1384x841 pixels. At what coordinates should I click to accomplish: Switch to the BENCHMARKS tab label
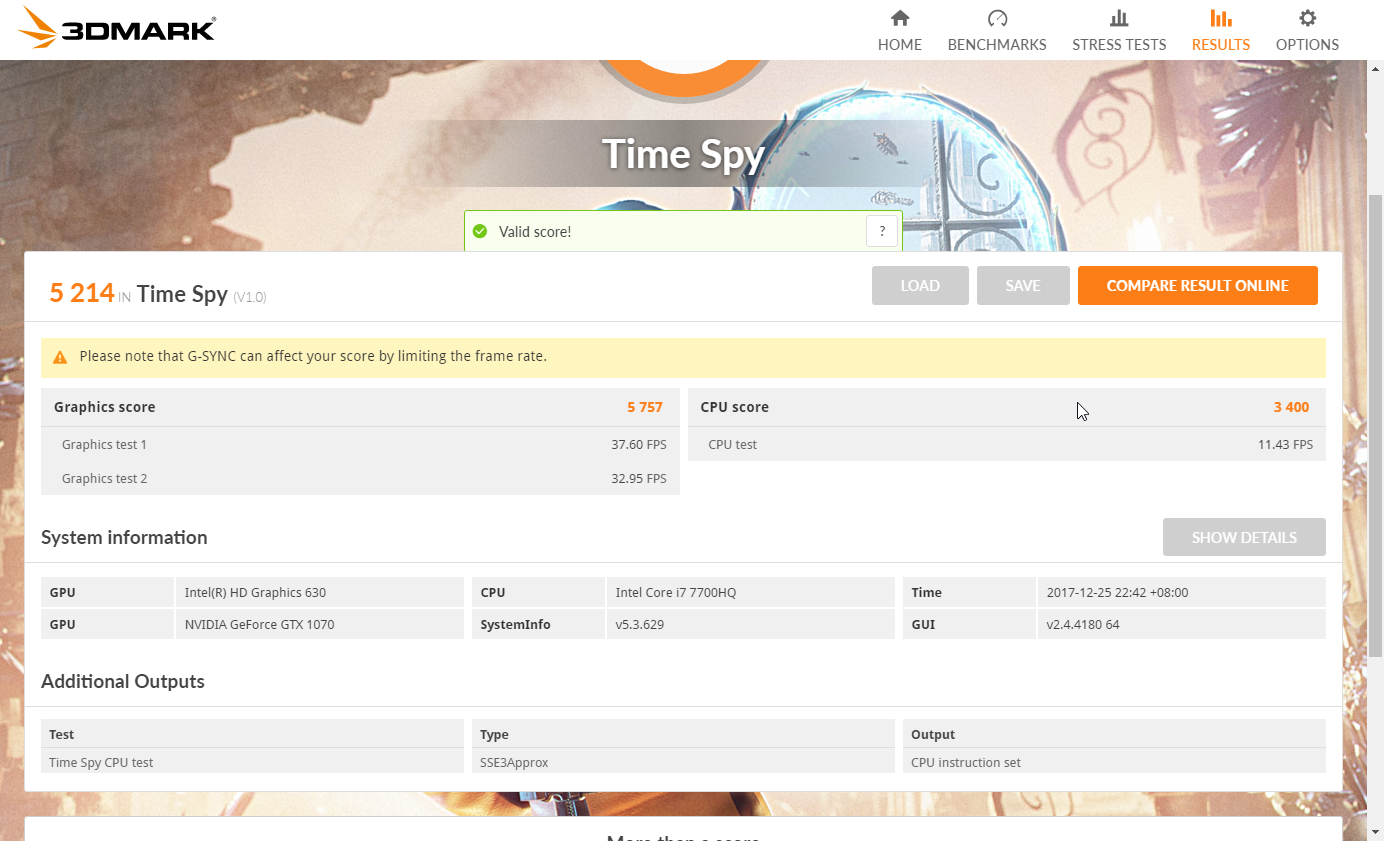(x=997, y=45)
